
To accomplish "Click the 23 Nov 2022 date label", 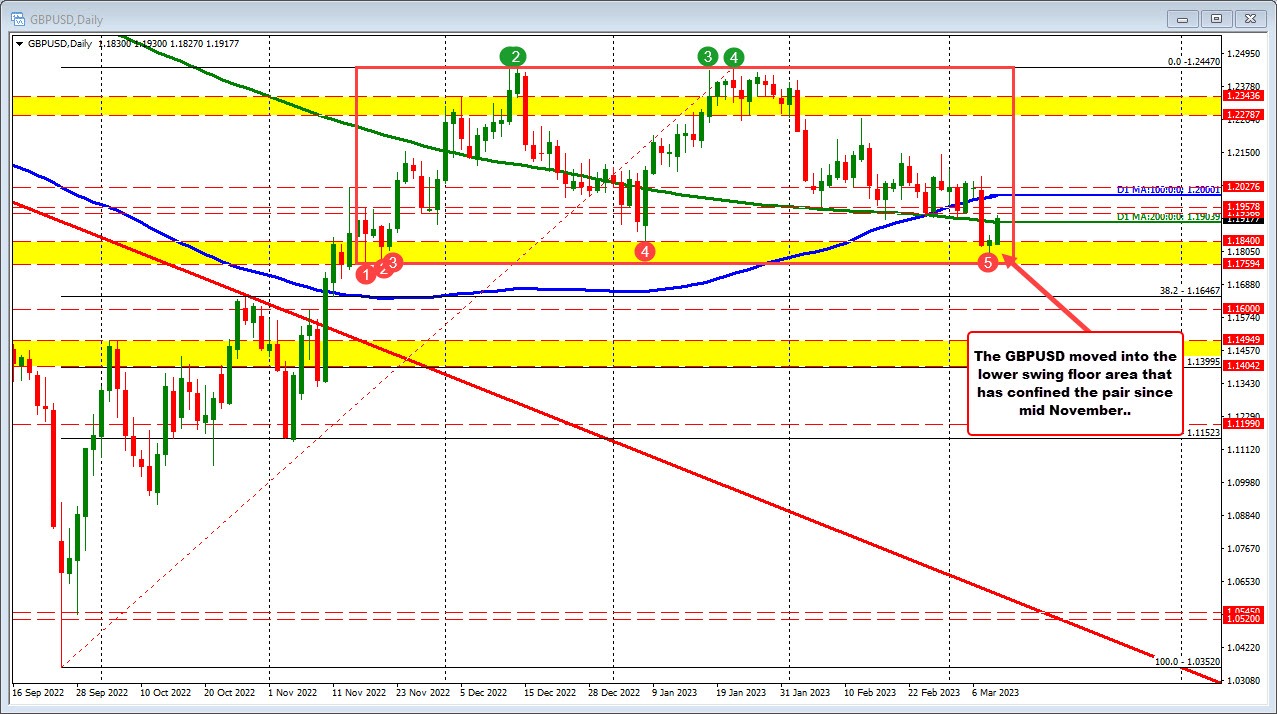I will (423, 692).
